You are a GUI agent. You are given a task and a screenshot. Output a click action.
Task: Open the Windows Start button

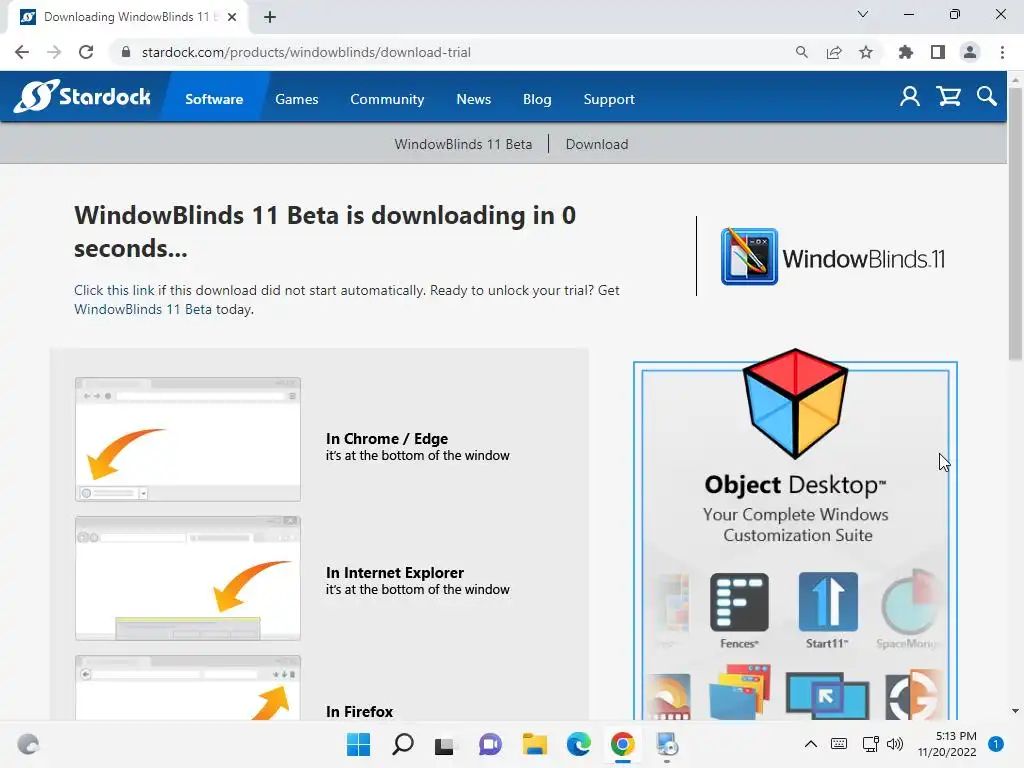click(358, 744)
